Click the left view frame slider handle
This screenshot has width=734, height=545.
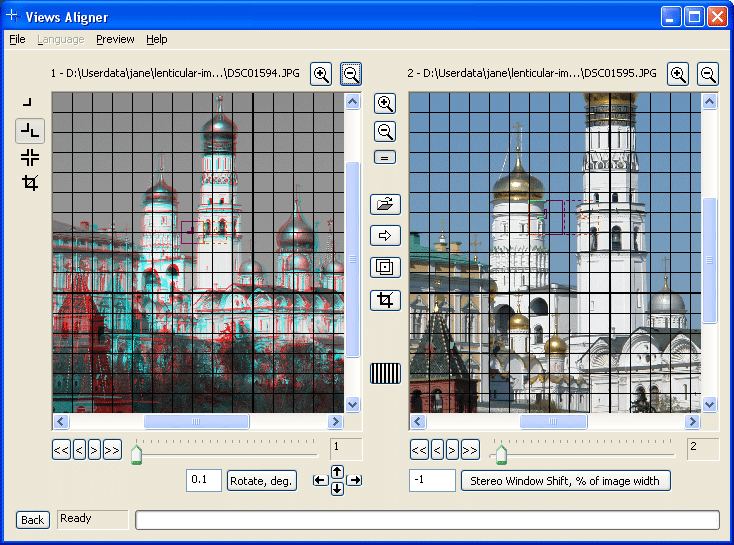pyautogui.click(x=137, y=455)
